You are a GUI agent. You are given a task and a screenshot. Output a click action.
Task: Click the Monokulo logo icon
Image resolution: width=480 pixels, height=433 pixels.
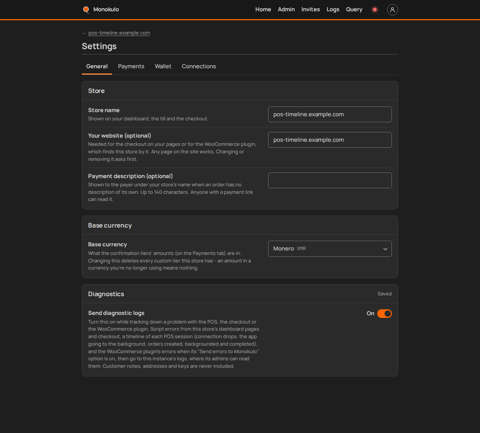[x=86, y=10]
